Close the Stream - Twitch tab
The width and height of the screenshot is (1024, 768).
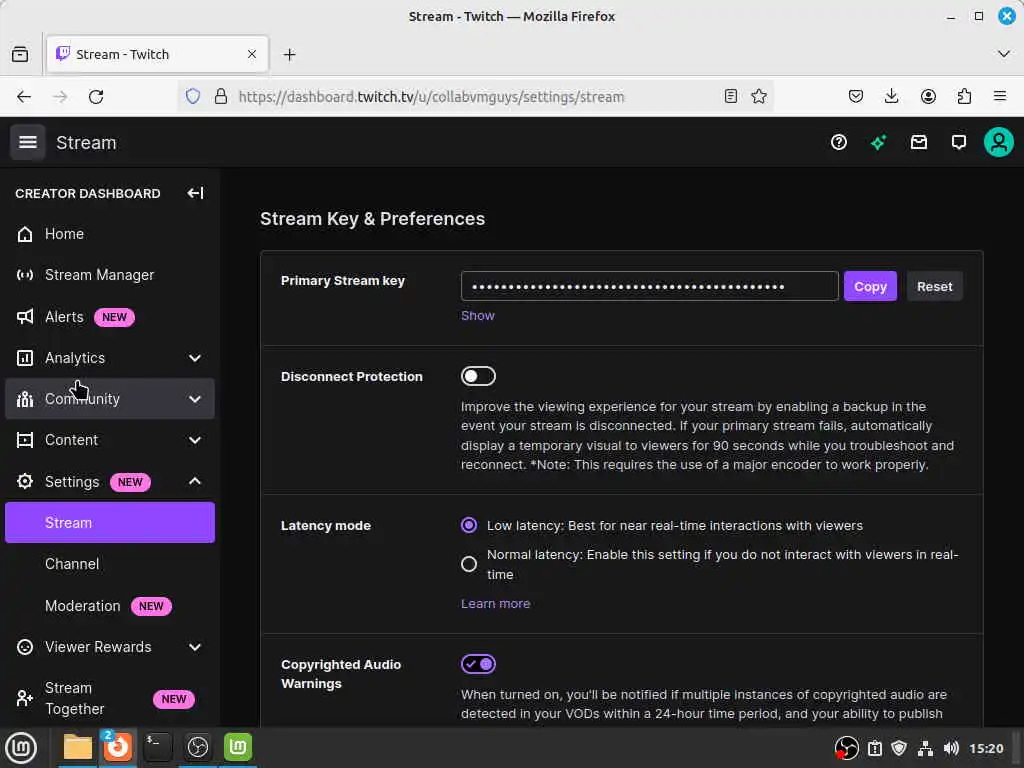251,54
